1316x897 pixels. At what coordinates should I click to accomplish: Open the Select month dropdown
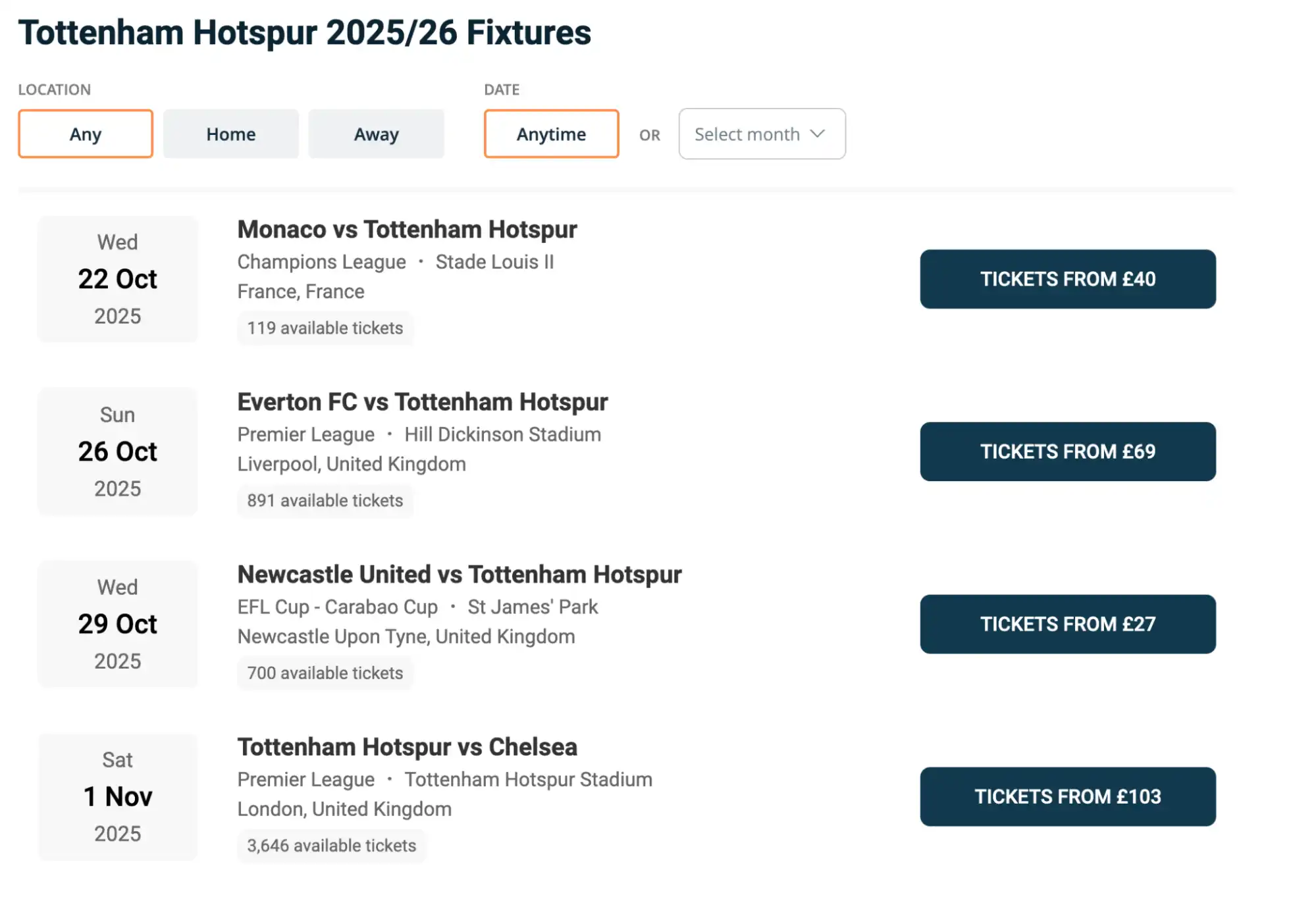(761, 134)
